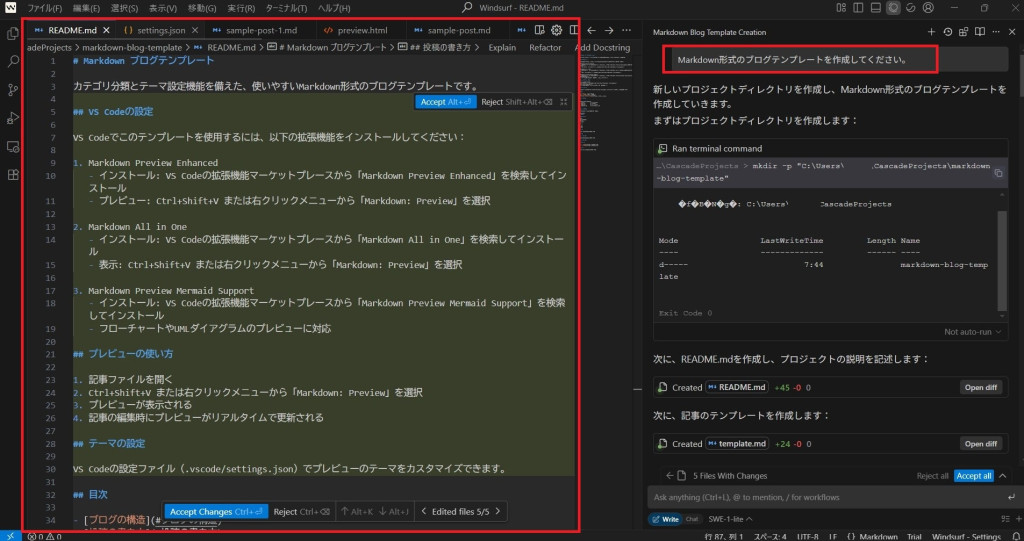
Task: Reject the inline diff hunk
Action: pos(516,102)
